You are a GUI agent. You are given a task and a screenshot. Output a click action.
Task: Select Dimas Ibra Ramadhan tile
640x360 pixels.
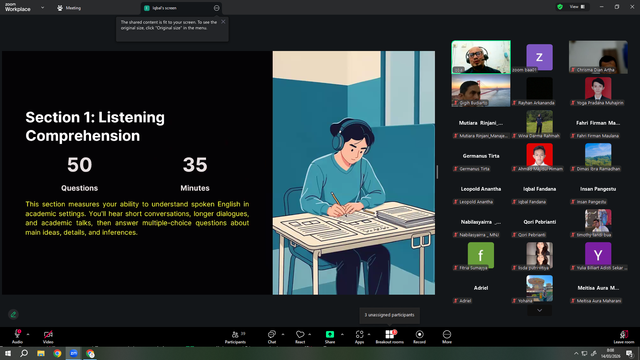(x=598, y=156)
